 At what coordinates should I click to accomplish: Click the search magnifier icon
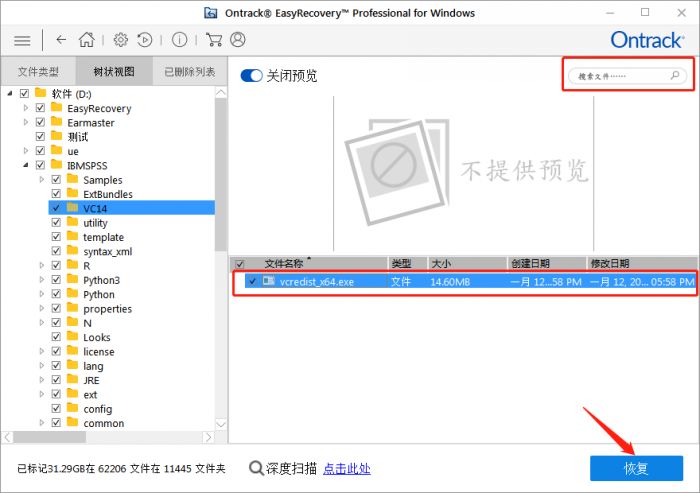pyautogui.click(x=675, y=75)
